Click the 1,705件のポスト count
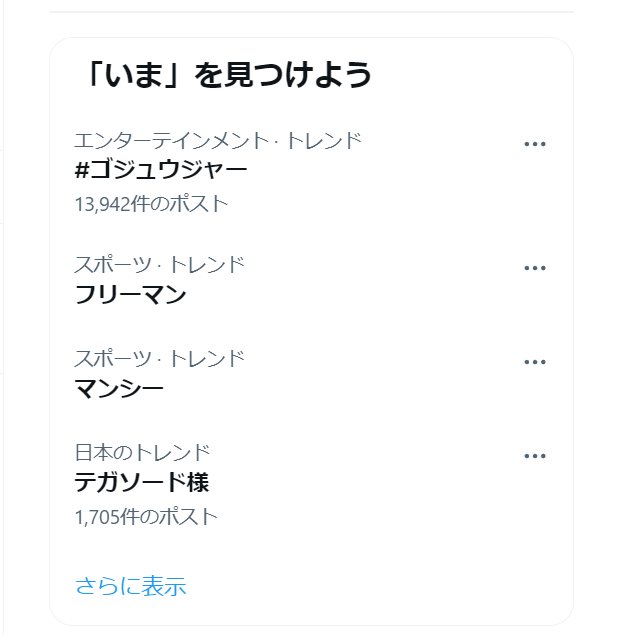635x635 pixels. pyautogui.click(x=146, y=517)
